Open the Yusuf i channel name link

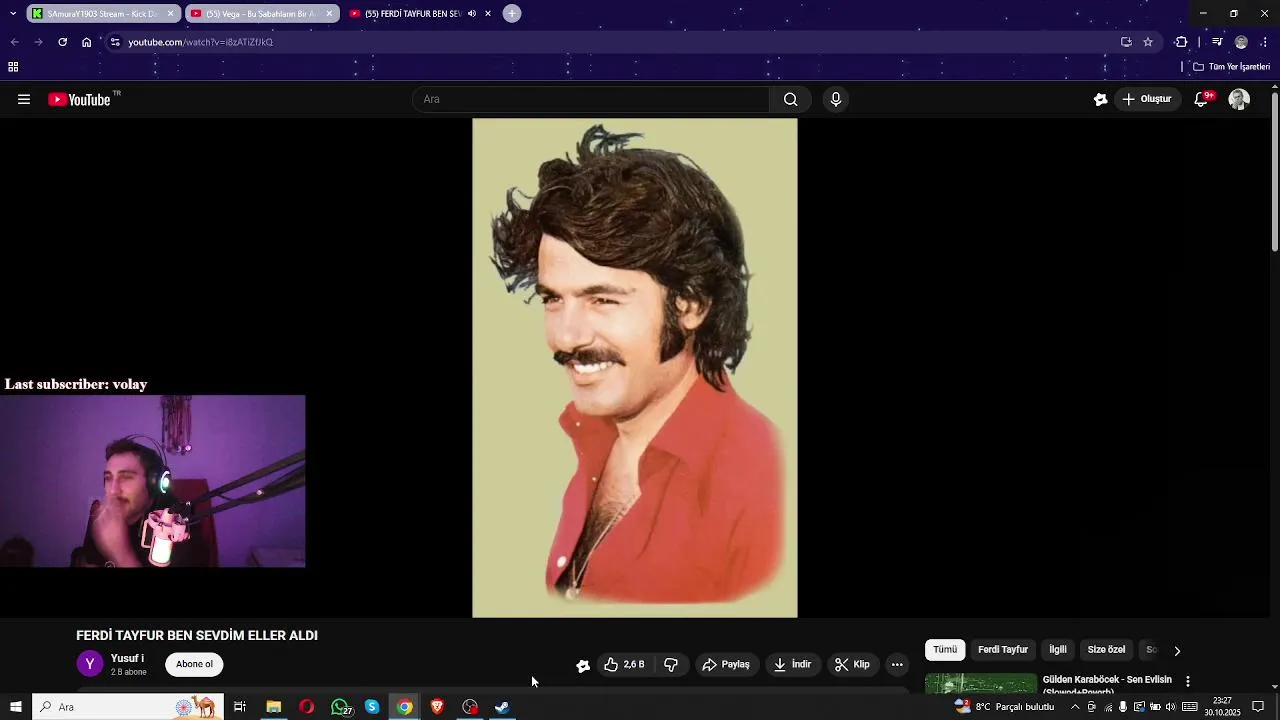tap(127, 659)
